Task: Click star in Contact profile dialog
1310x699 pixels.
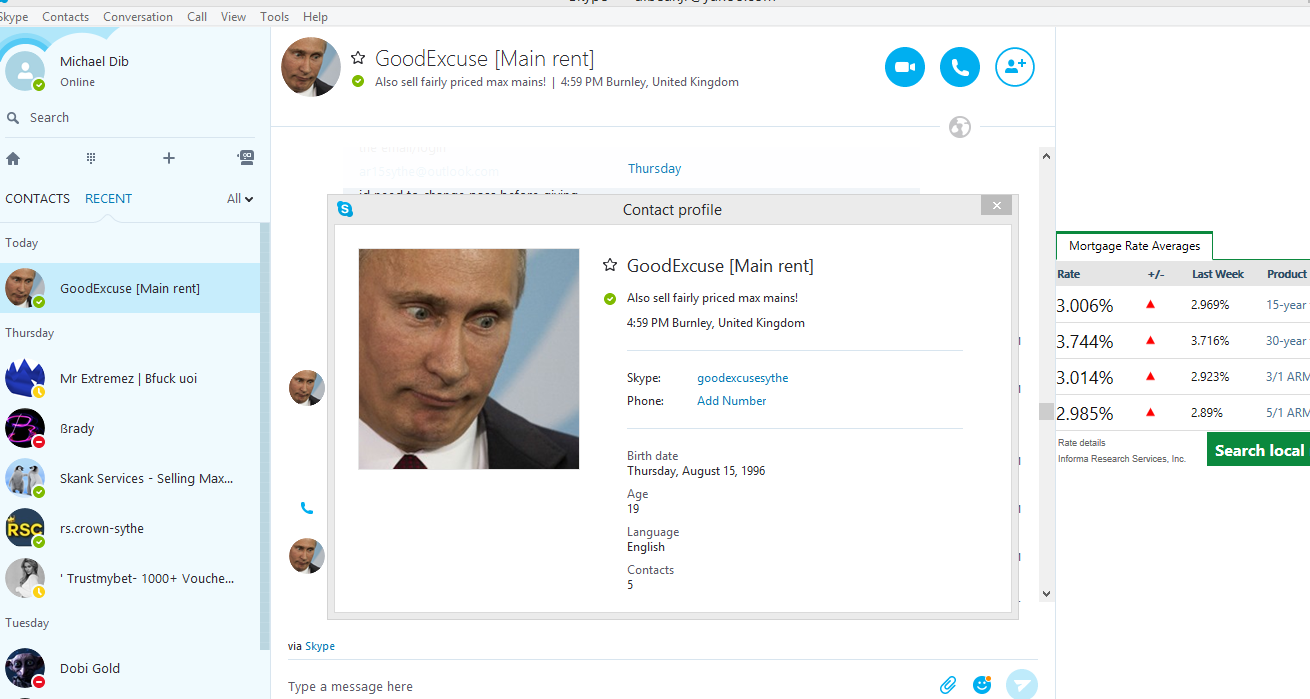Action: tap(610, 265)
